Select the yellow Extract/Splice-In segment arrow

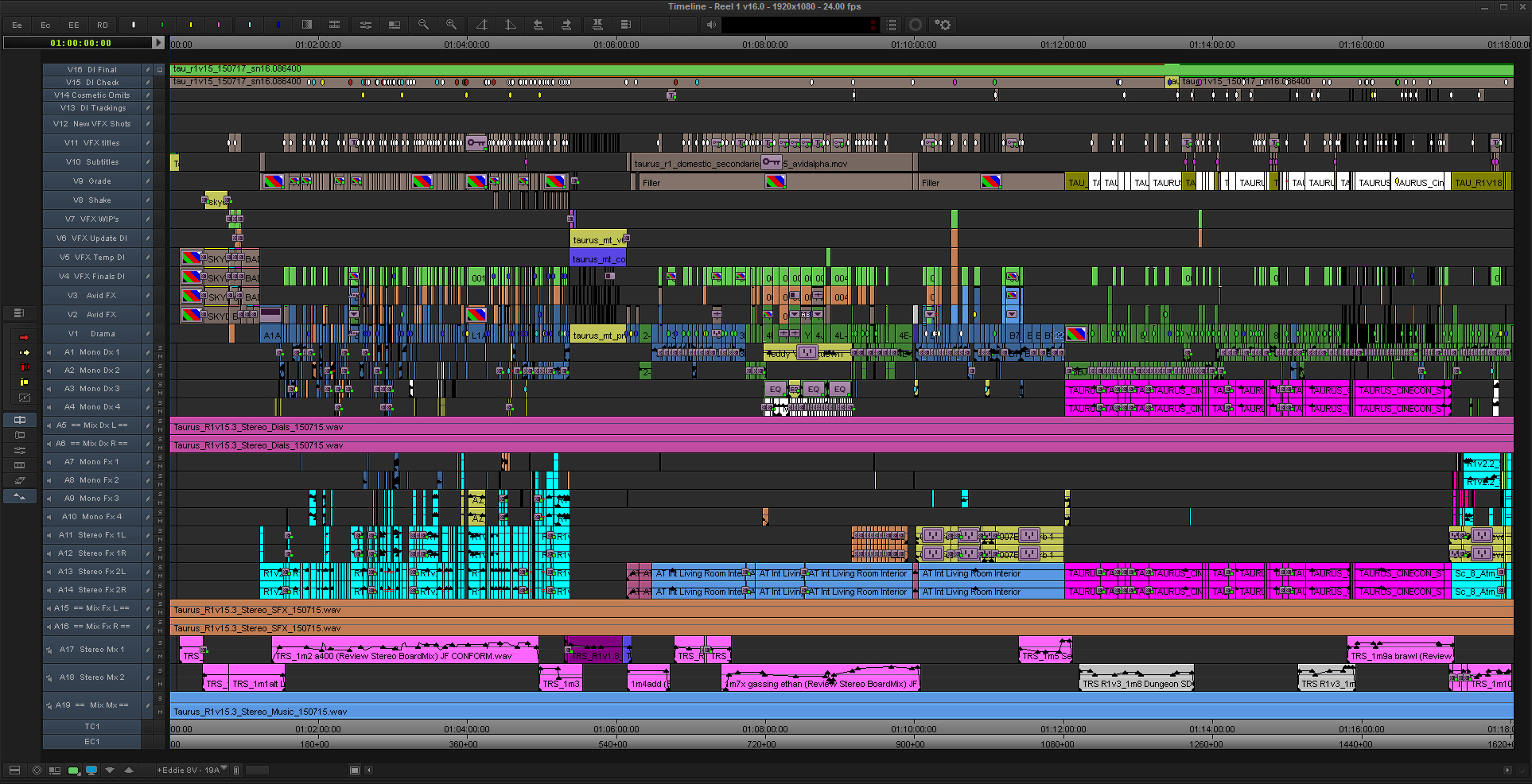24,352
